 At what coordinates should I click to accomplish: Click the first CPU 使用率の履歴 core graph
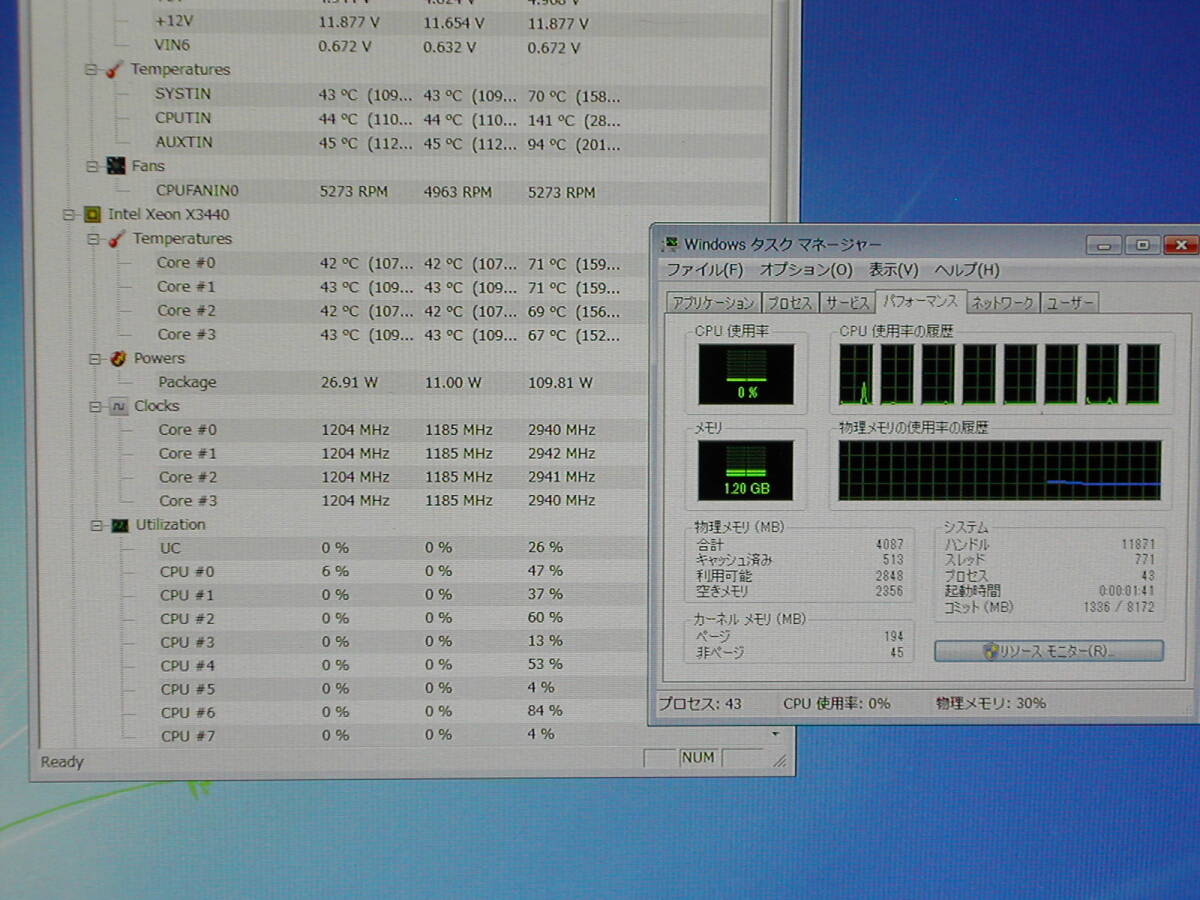pyautogui.click(x=856, y=375)
